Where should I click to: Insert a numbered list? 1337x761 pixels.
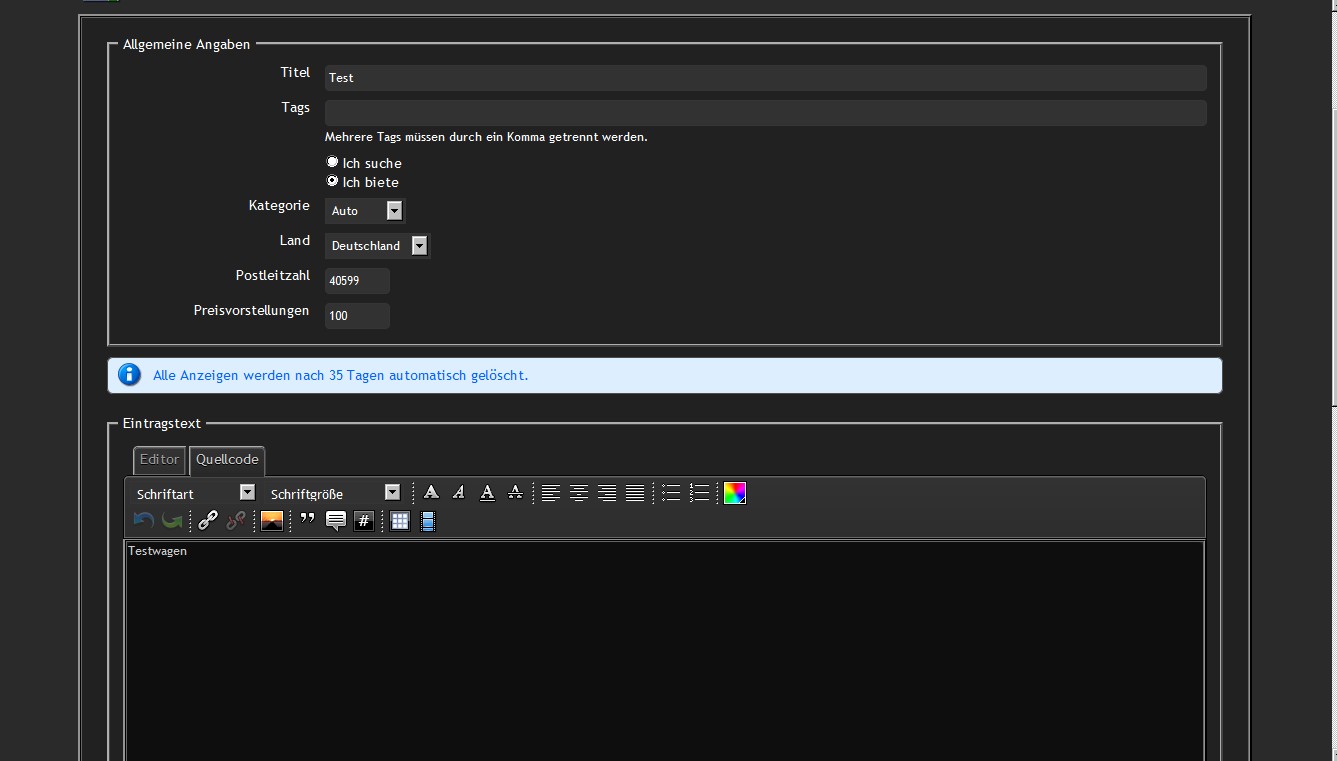click(x=699, y=493)
